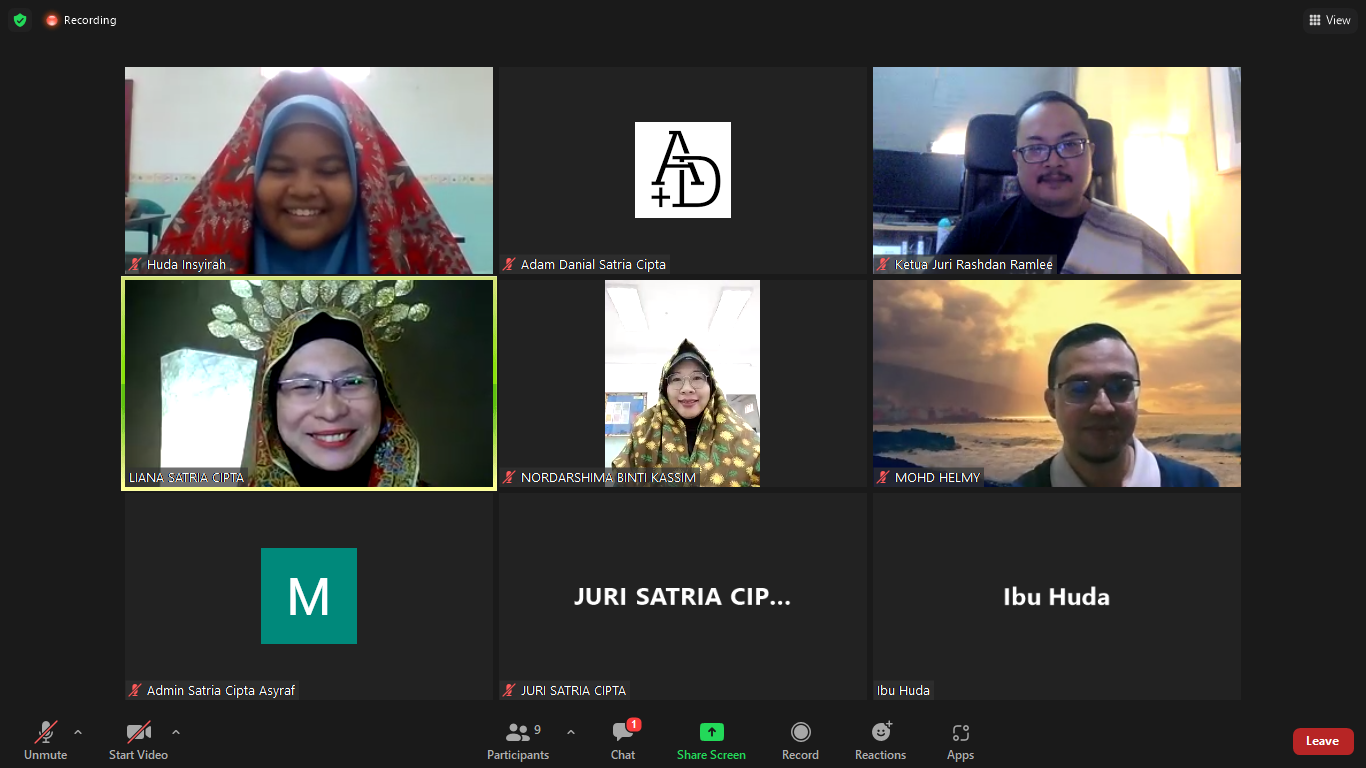Click the green M avatar of Admin Asyraf
The height and width of the screenshot is (768, 1366).
tap(309, 596)
